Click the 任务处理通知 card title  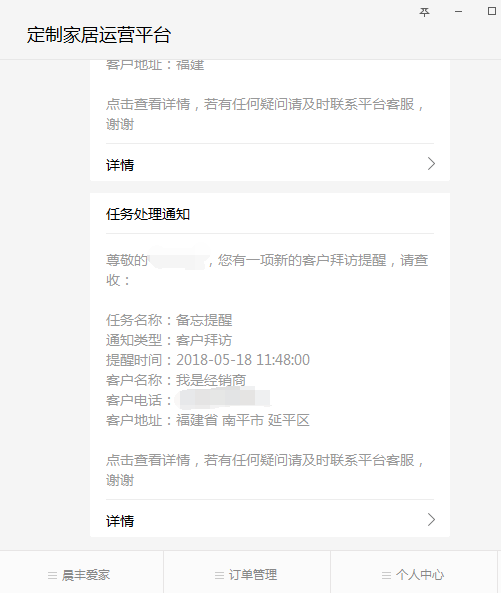(x=148, y=214)
